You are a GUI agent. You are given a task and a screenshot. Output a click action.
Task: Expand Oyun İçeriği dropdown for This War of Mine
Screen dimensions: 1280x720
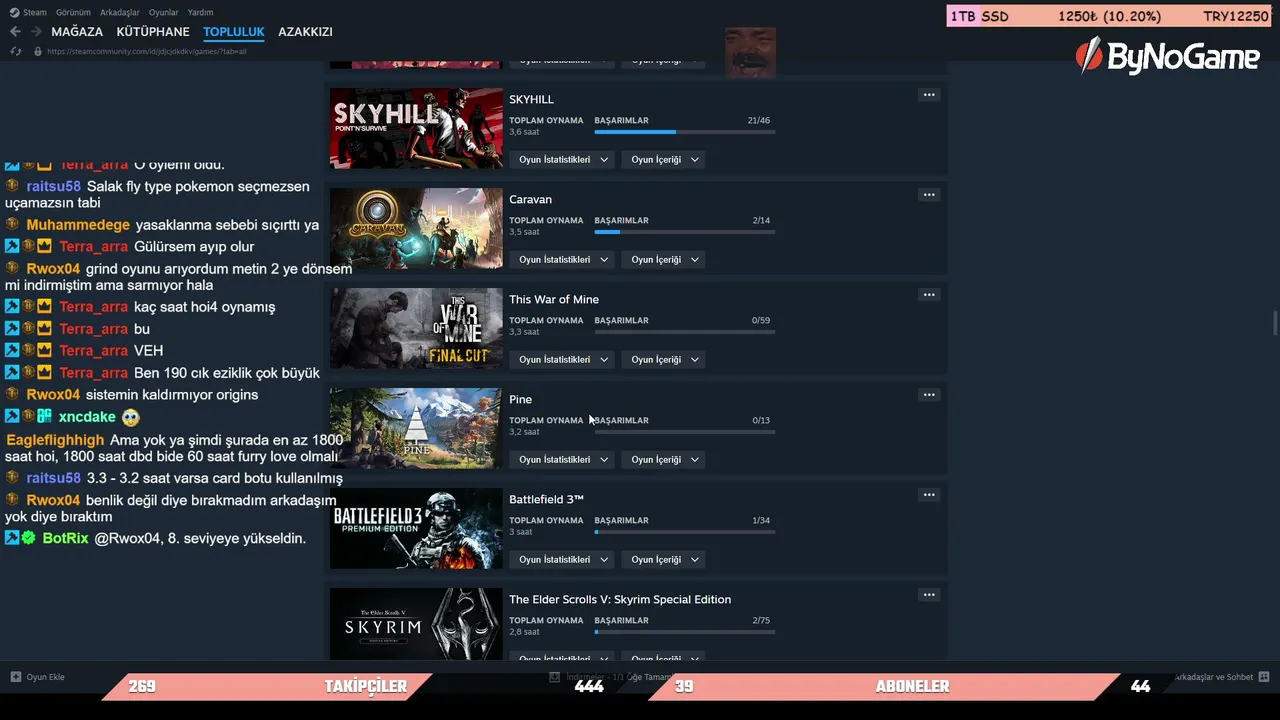(x=664, y=360)
